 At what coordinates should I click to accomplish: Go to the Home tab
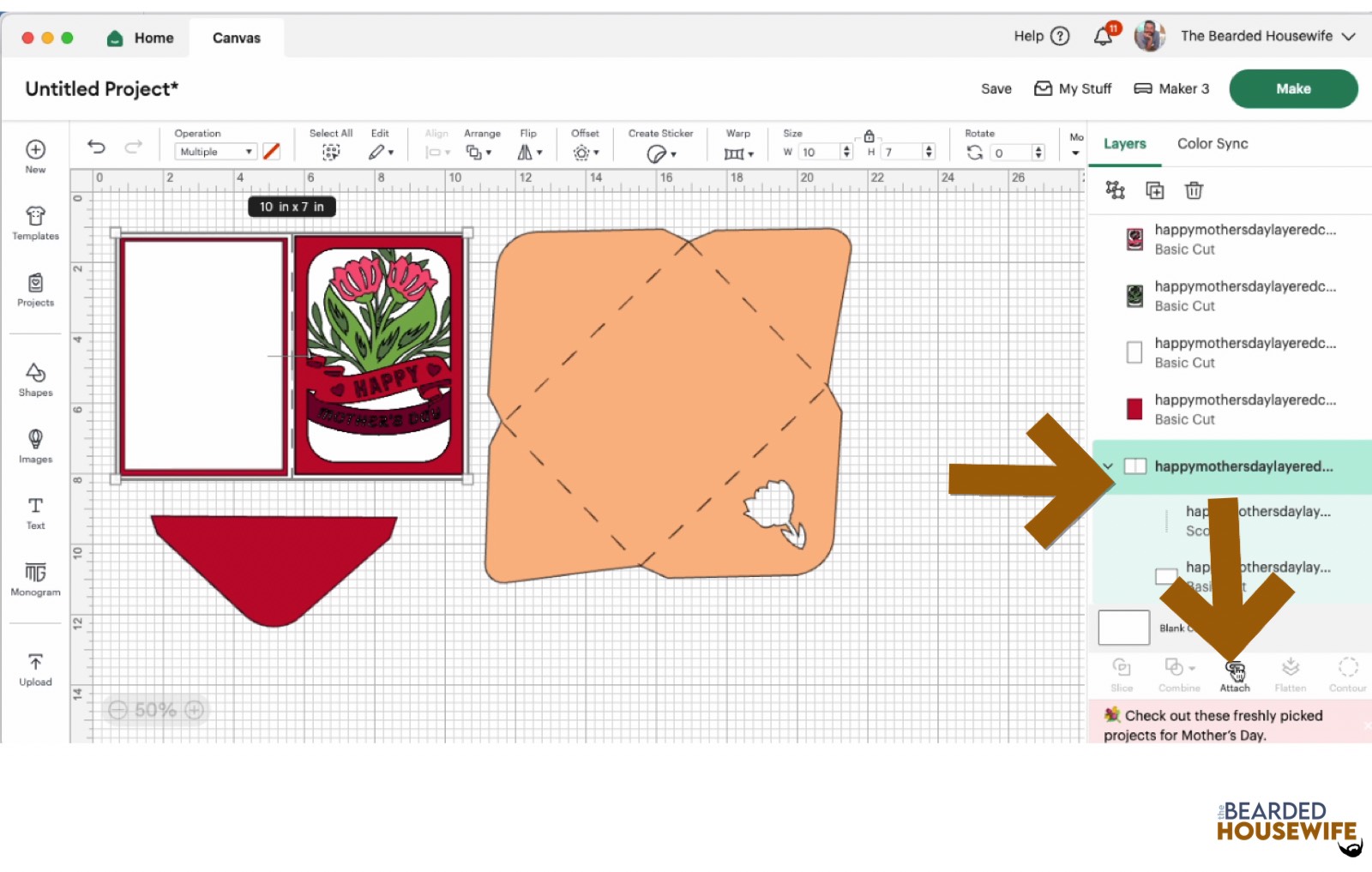pos(141,38)
